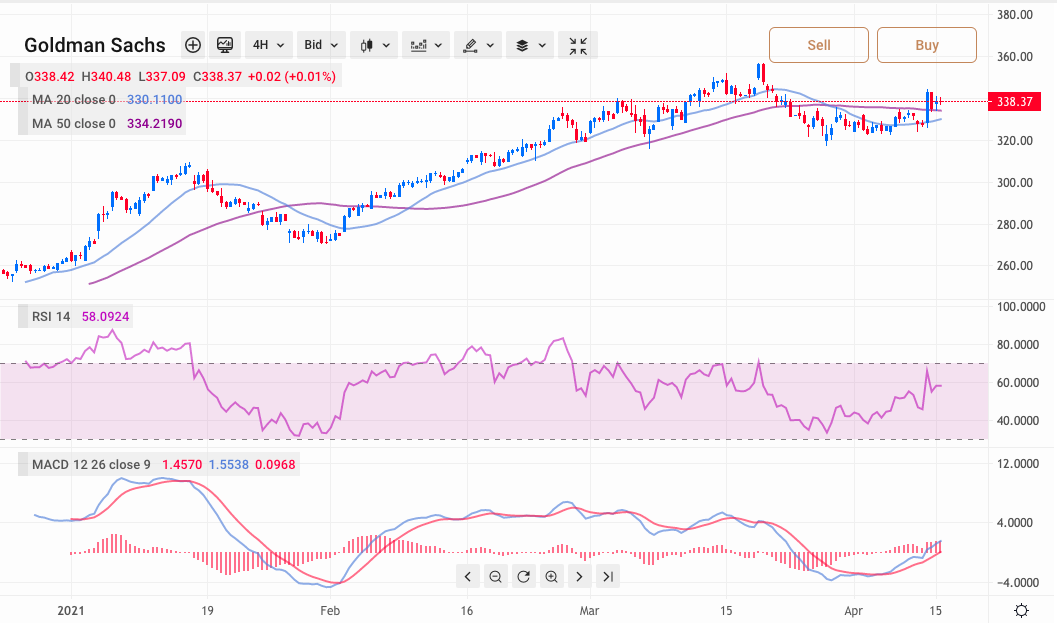This screenshot has height=636, width=1057.
Task: Open the layers dropdown
Action: click(530, 45)
